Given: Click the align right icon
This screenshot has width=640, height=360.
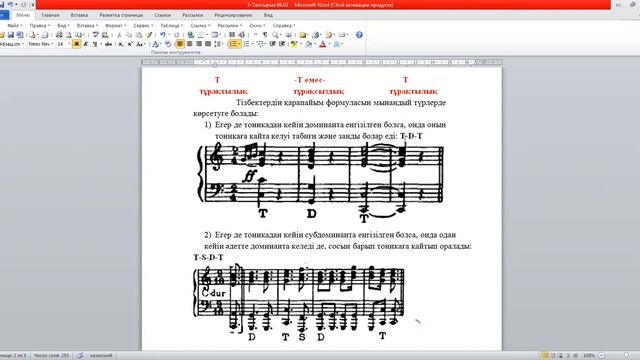Looking at the screenshot, I should 199,44.
